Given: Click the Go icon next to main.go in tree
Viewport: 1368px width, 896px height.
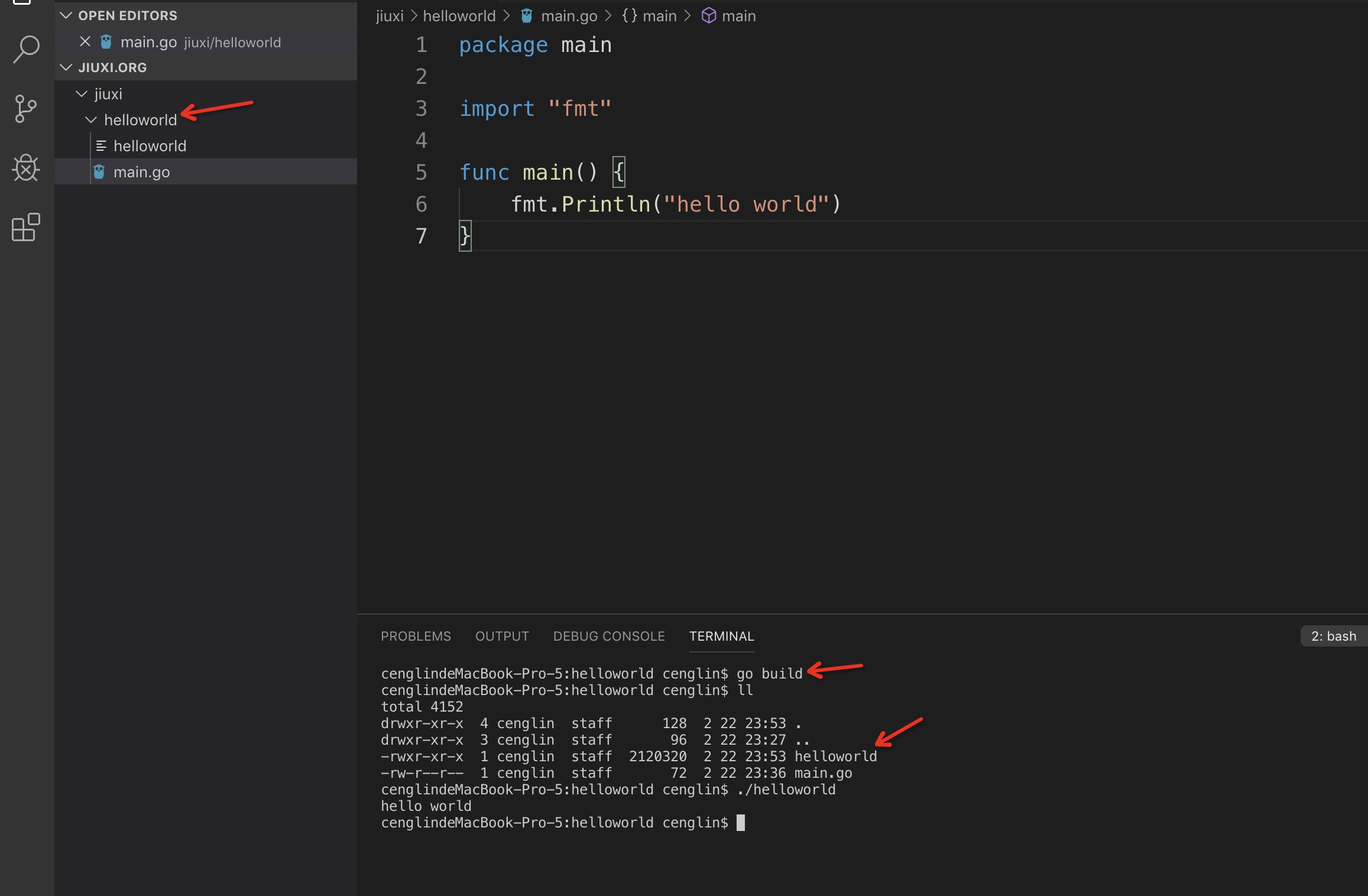Looking at the screenshot, I should (99, 172).
